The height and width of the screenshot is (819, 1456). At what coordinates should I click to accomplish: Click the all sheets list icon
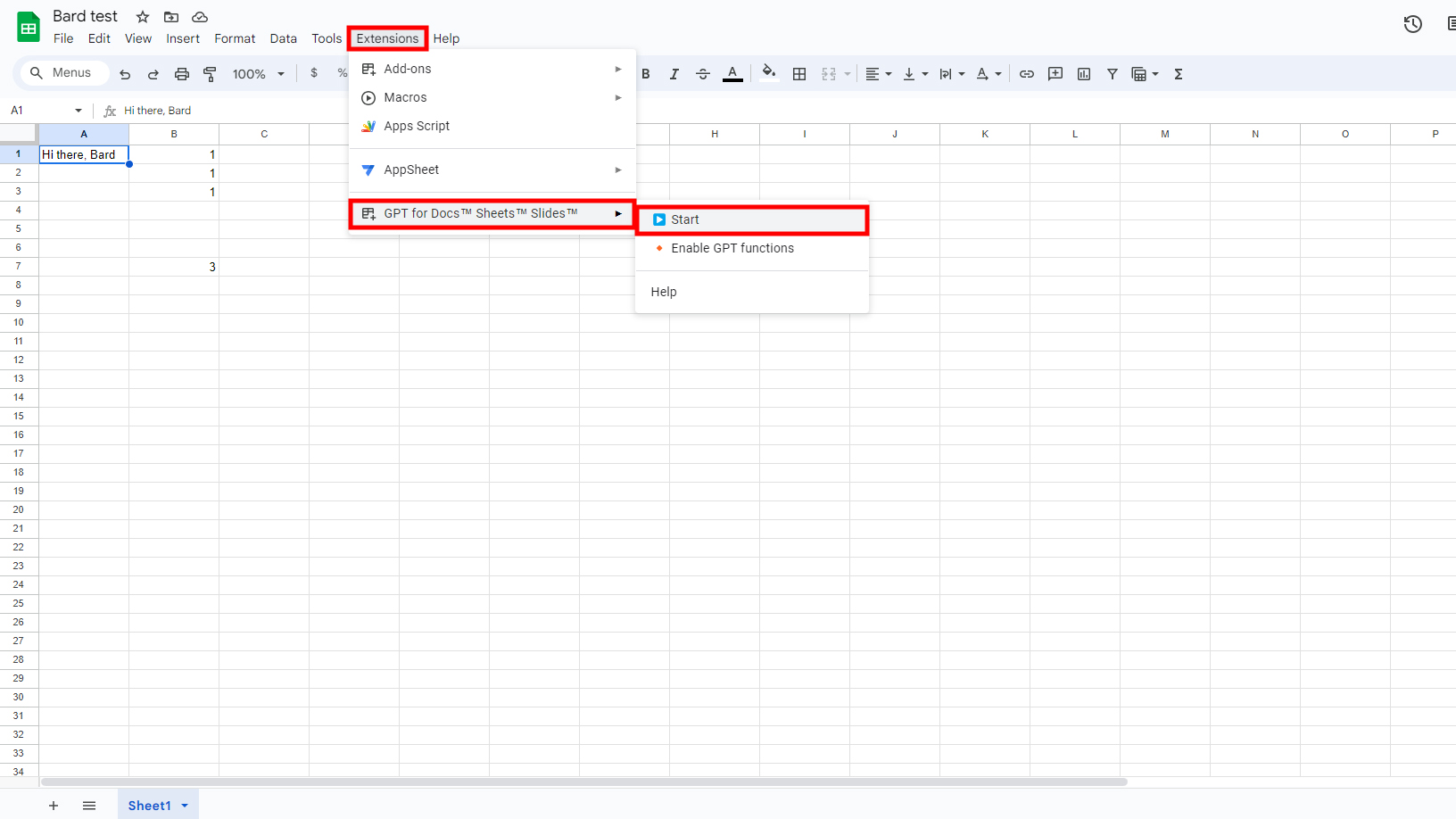tap(89, 806)
